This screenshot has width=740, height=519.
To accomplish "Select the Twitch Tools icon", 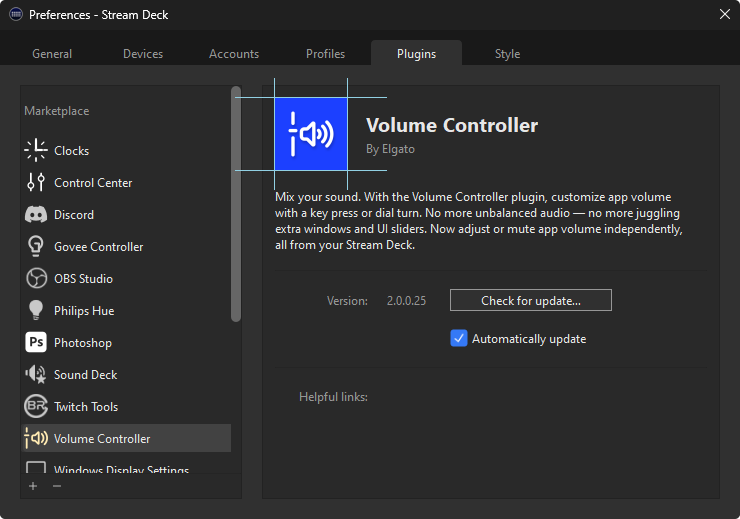I will [x=36, y=406].
